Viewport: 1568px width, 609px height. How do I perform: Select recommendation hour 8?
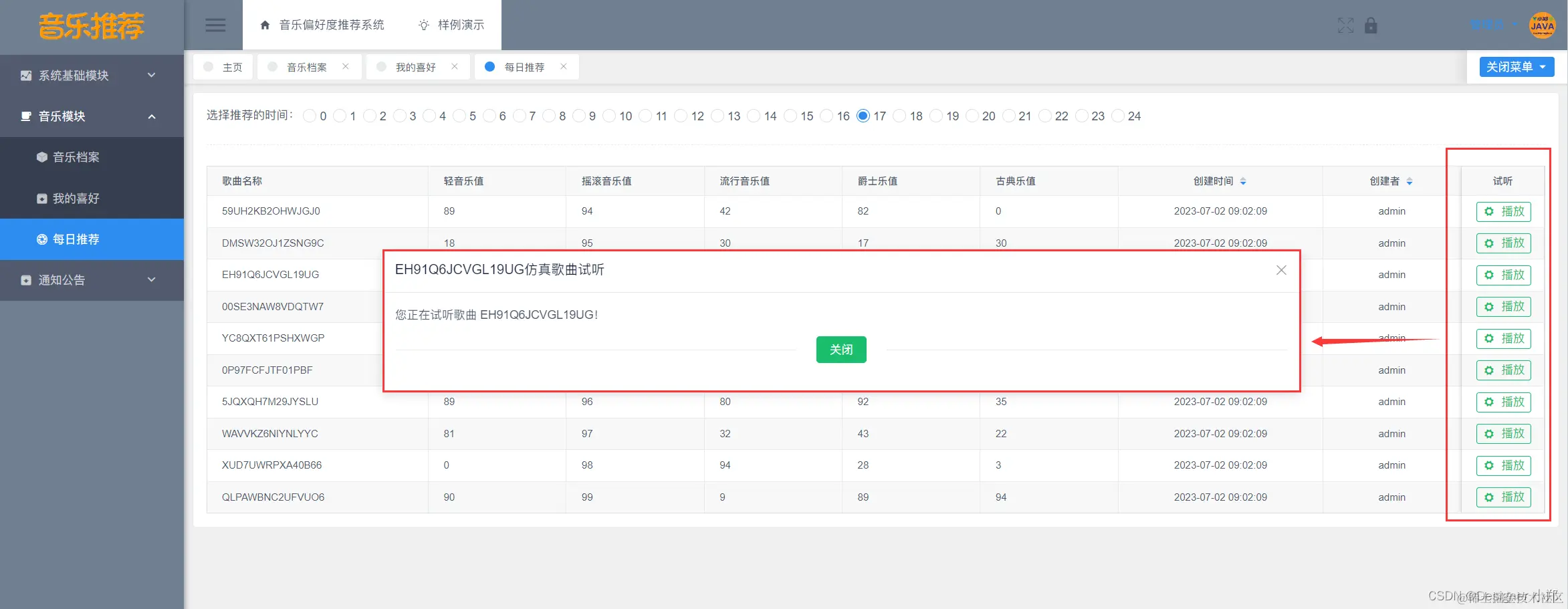tap(549, 116)
